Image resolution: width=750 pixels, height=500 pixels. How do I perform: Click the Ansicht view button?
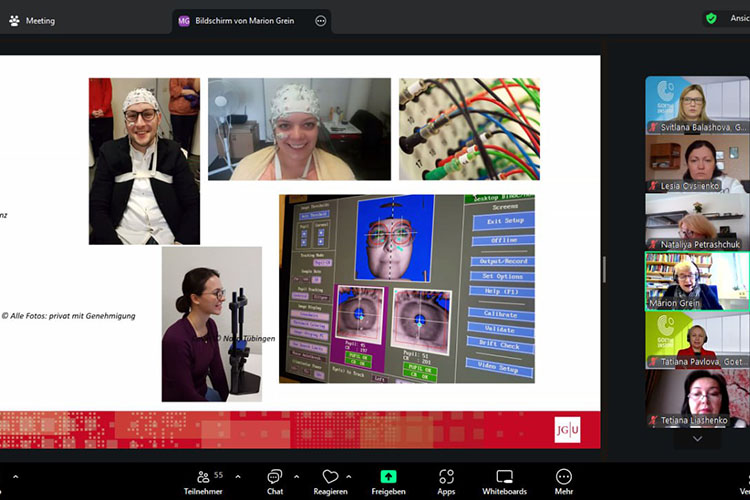(738, 19)
